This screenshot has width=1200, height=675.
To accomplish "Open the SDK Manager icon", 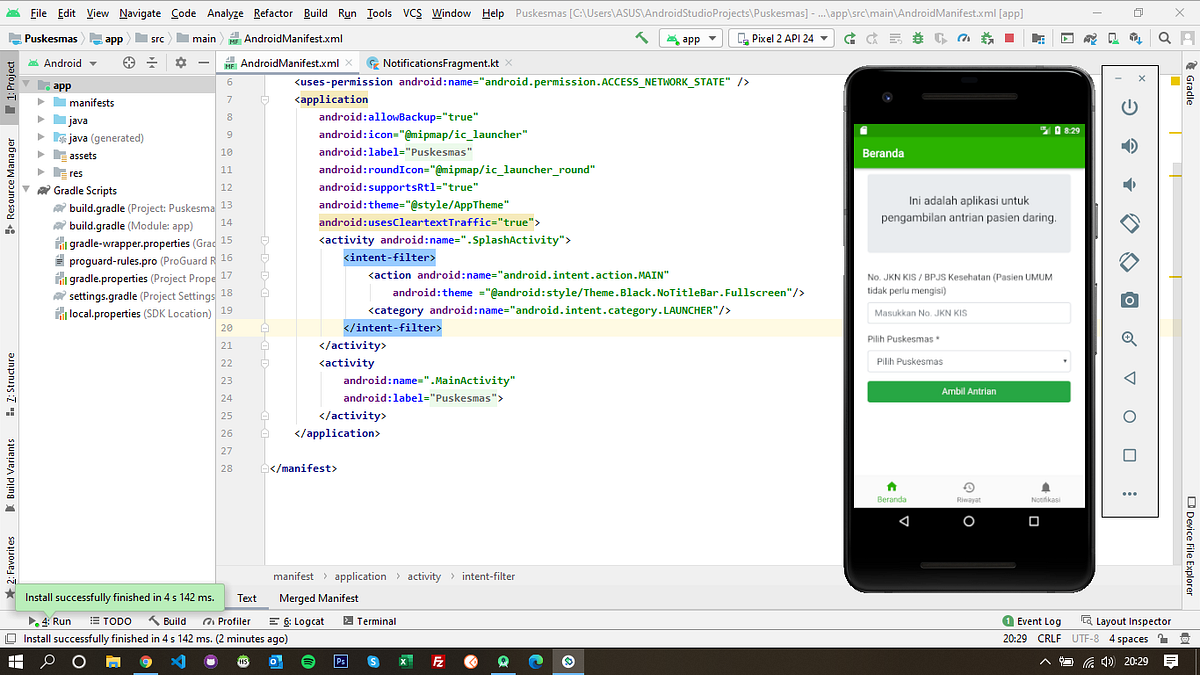I will (1136, 37).
